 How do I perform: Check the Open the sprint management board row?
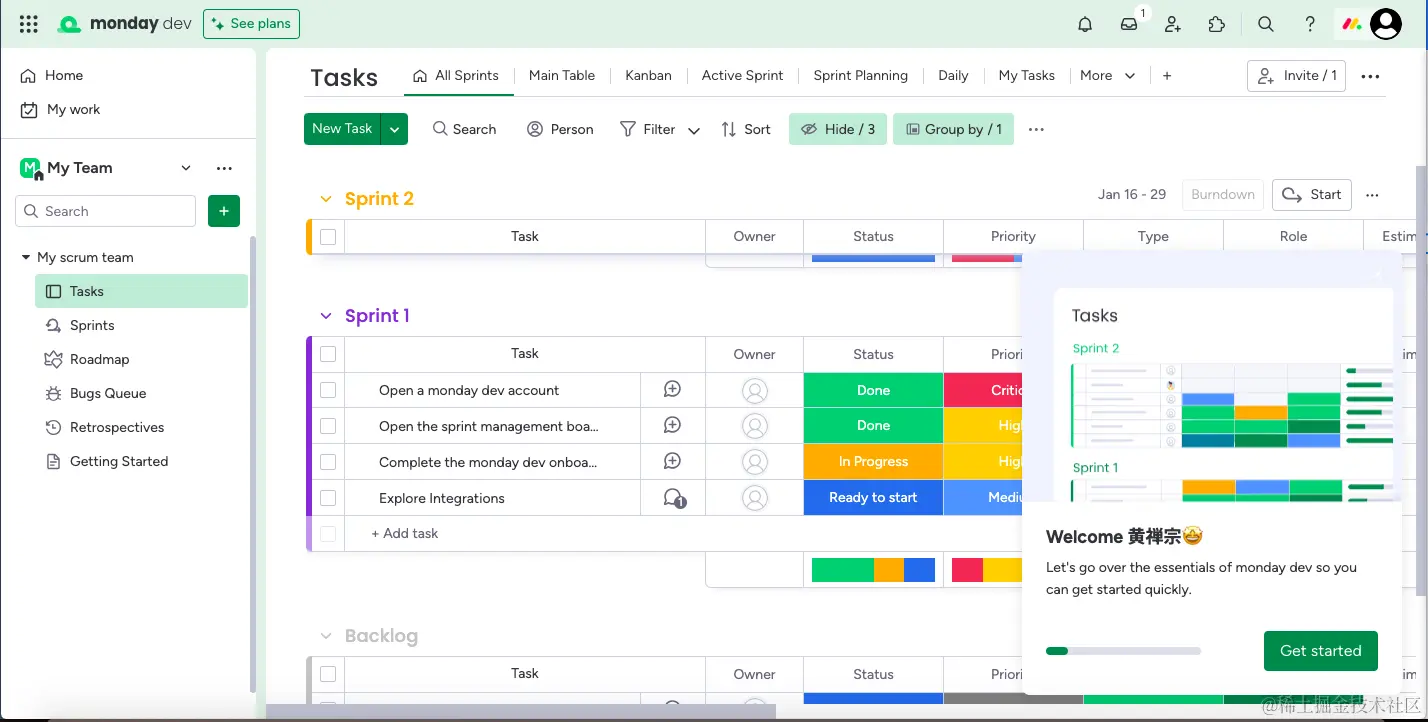tap(328, 426)
